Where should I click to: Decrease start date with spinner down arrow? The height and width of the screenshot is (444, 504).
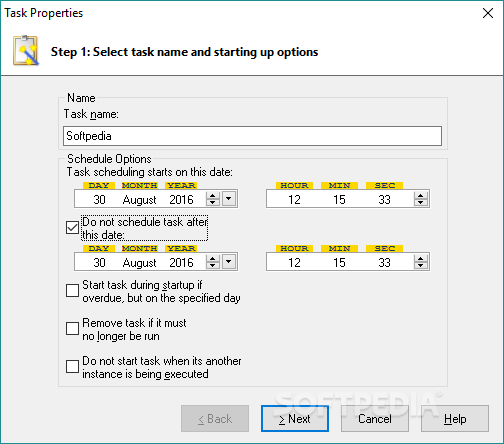[x=213, y=202]
